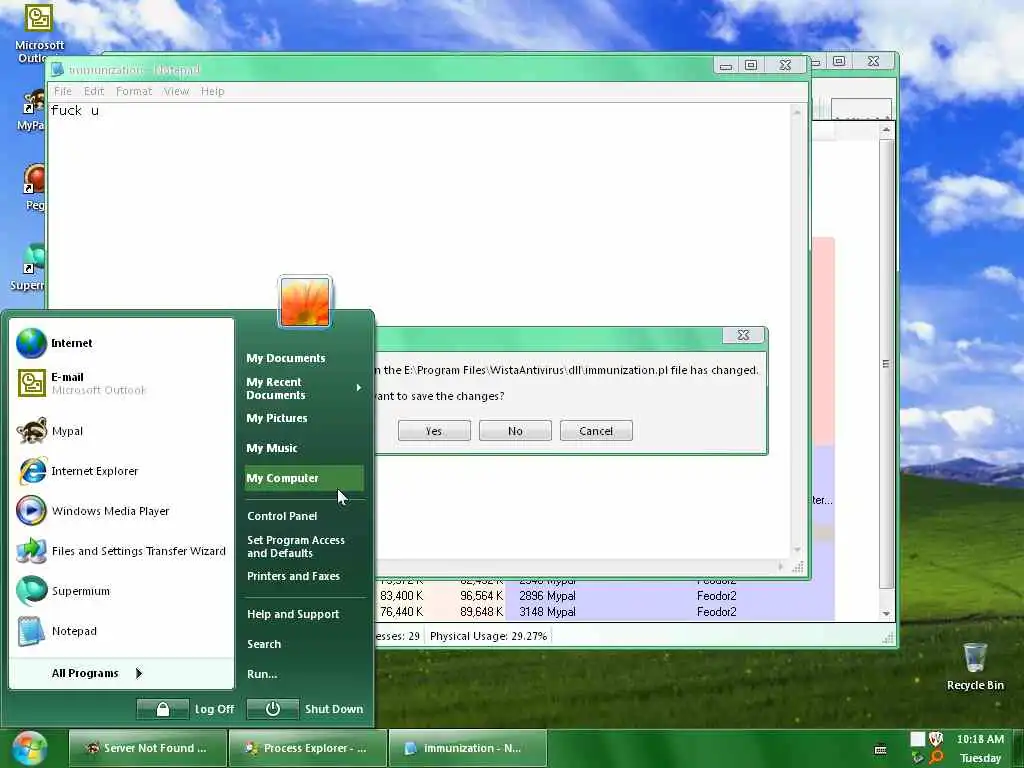The image size is (1024, 768).
Task: Open Notepad Edit menu
Action: click(x=94, y=91)
